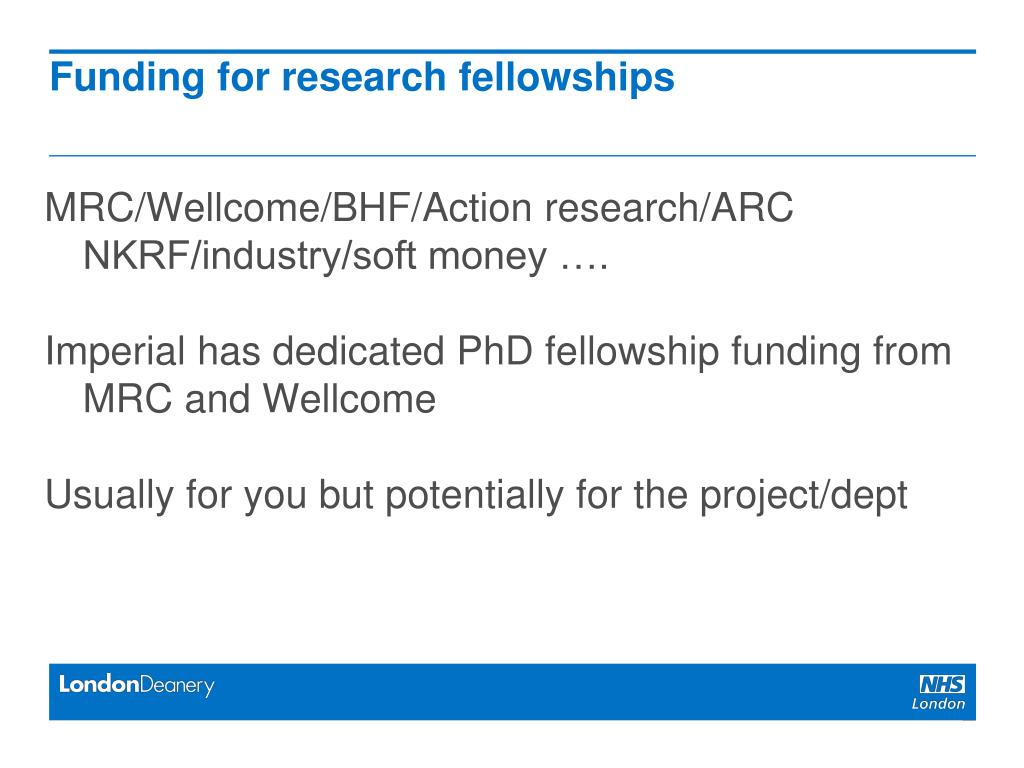The width and height of the screenshot is (1024, 768).
Task: Click the NHS logo in footer
Action: [x=942, y=684]
